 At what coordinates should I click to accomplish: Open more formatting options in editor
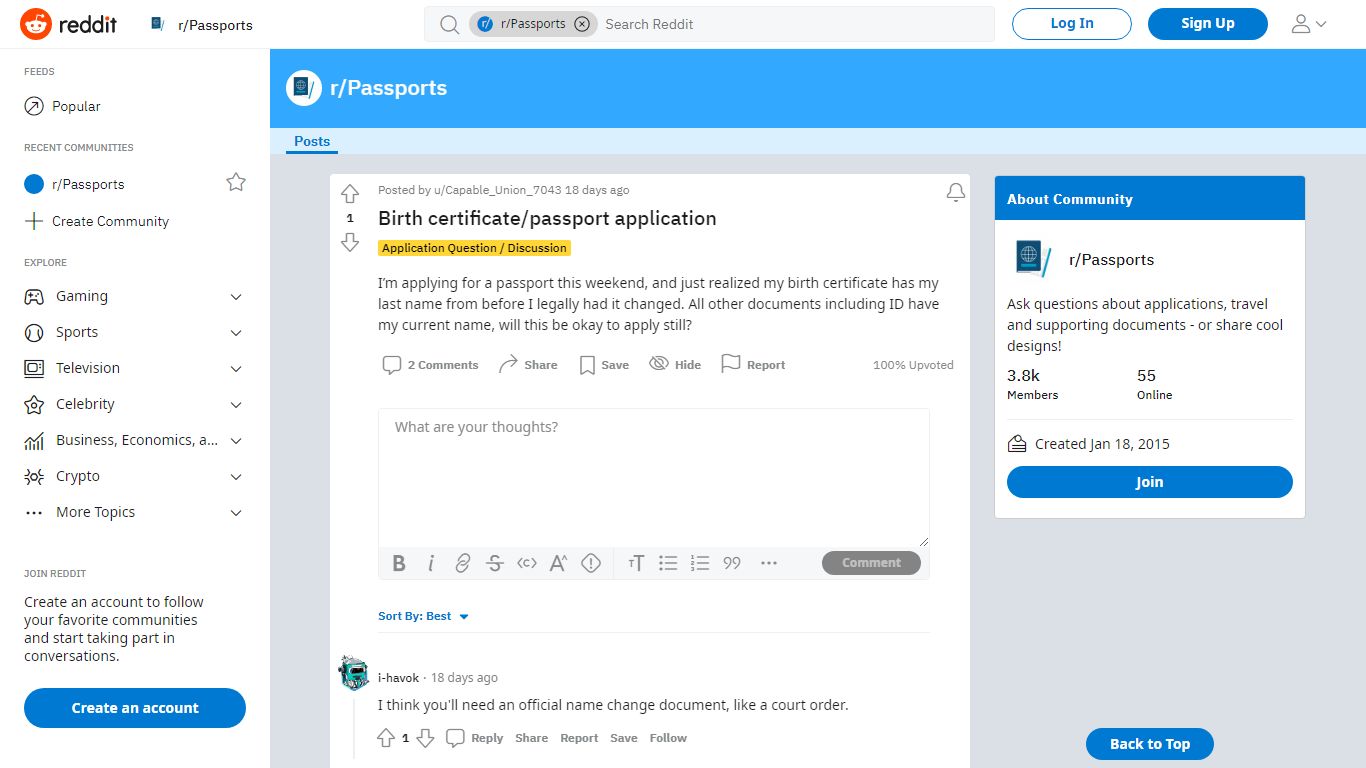[769, 563]
